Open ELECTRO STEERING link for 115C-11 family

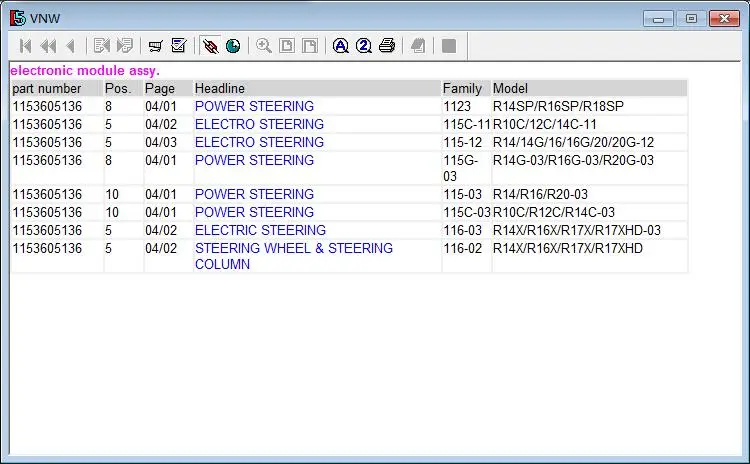click(x=259, y=124)
